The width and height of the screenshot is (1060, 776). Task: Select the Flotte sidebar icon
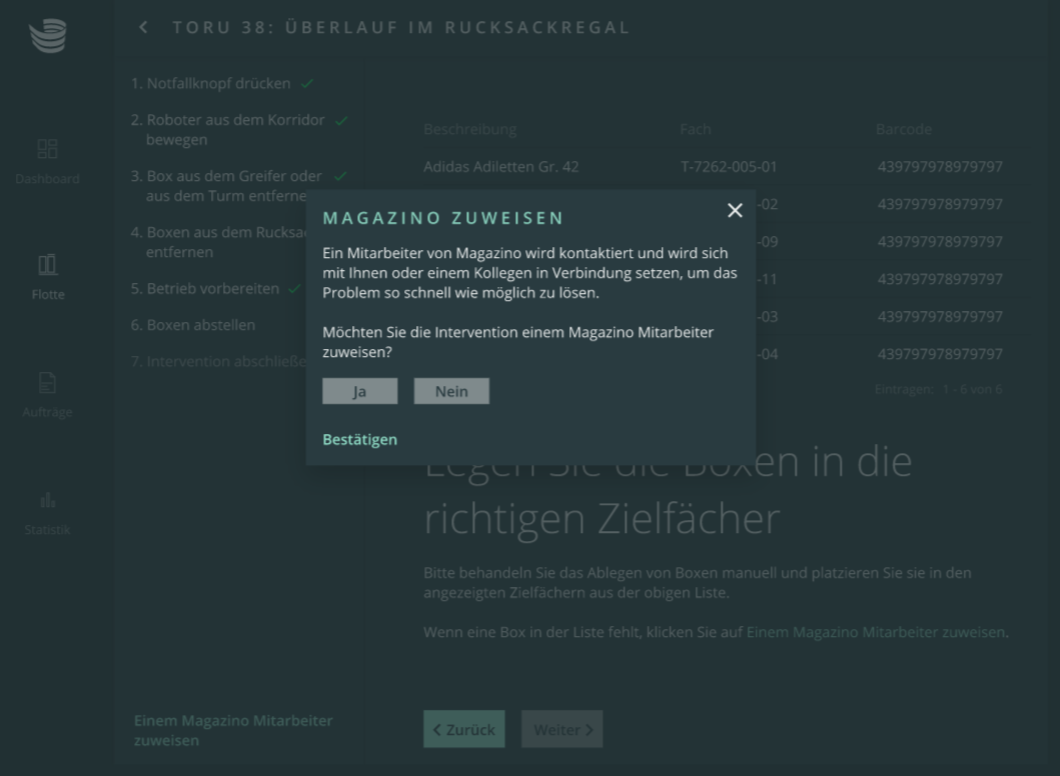47,265
